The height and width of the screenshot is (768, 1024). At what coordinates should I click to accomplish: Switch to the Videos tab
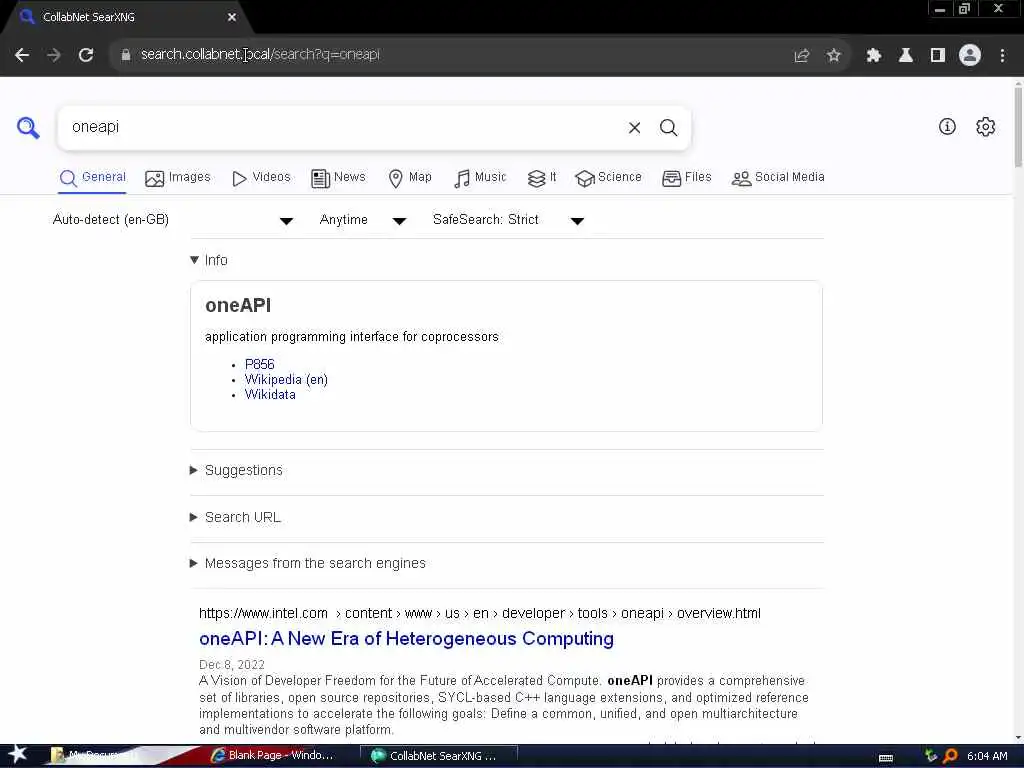(x=261, y=178)
